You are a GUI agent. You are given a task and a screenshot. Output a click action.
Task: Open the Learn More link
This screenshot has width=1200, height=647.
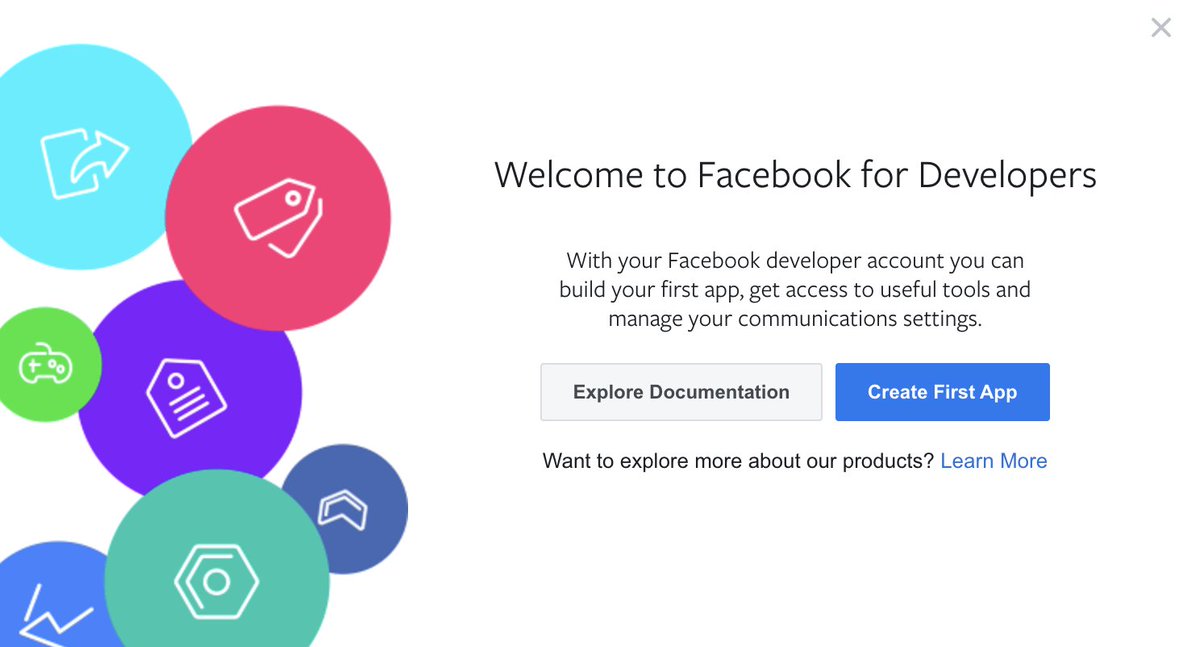[x=993, y=460]
